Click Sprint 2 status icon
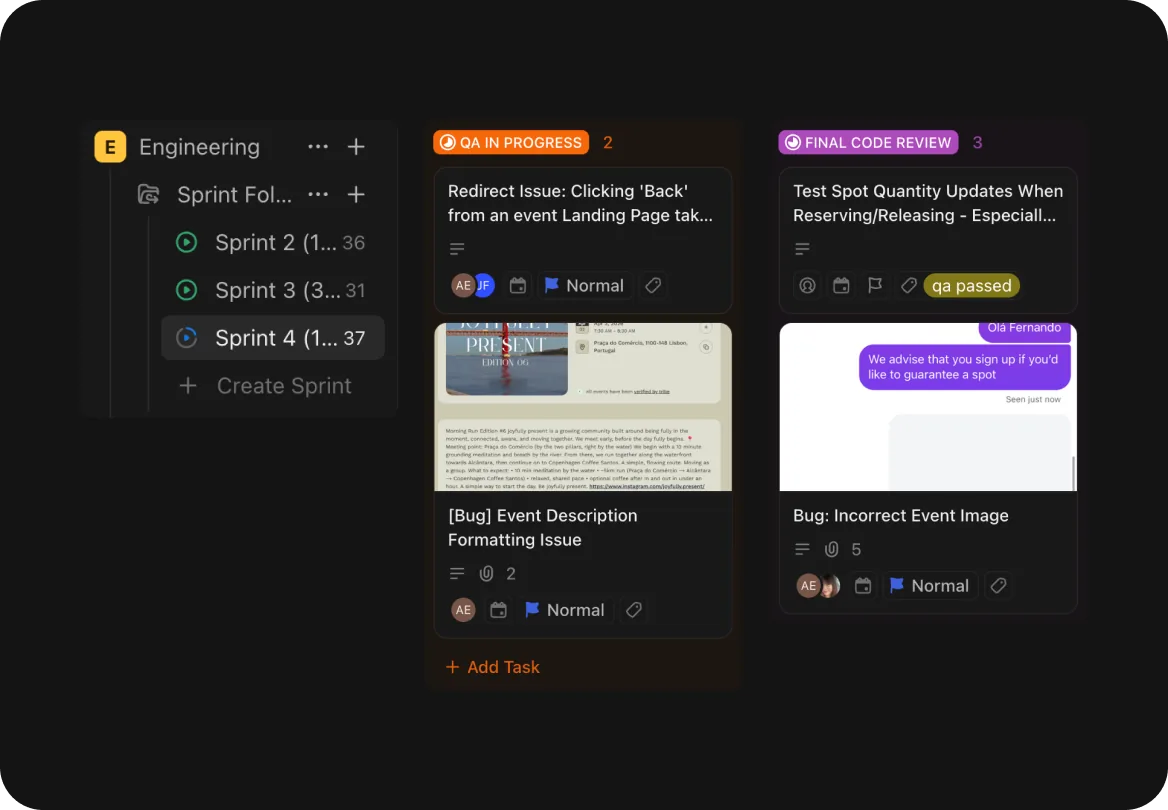This screenshot has width=1168, height=810. (186, 242)
